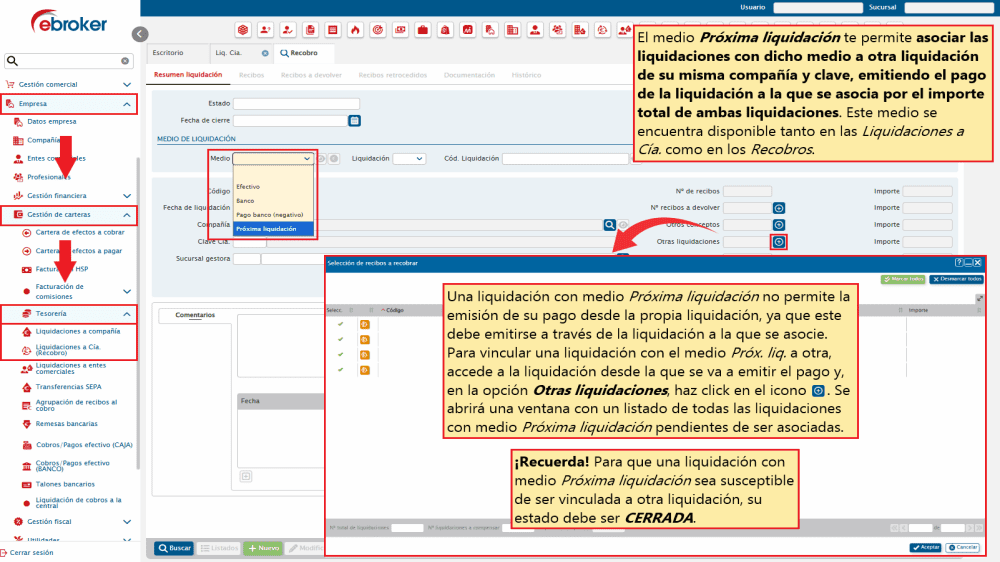This screenshot has width=1000, height=562.
Task: Open the Recibos a devolver tab
Action: [311, 75]
